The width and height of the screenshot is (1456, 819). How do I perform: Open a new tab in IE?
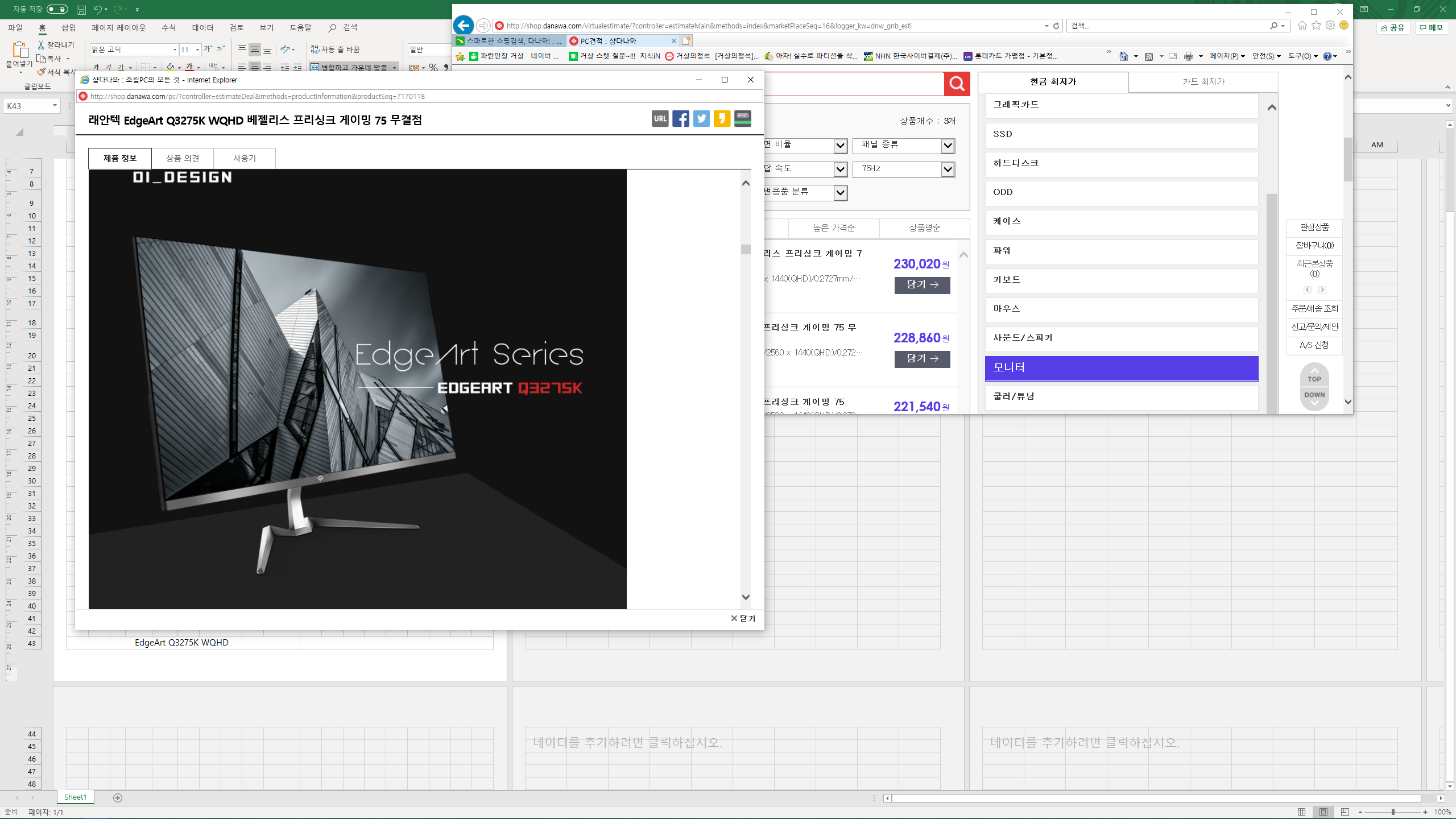click(686, 41)
